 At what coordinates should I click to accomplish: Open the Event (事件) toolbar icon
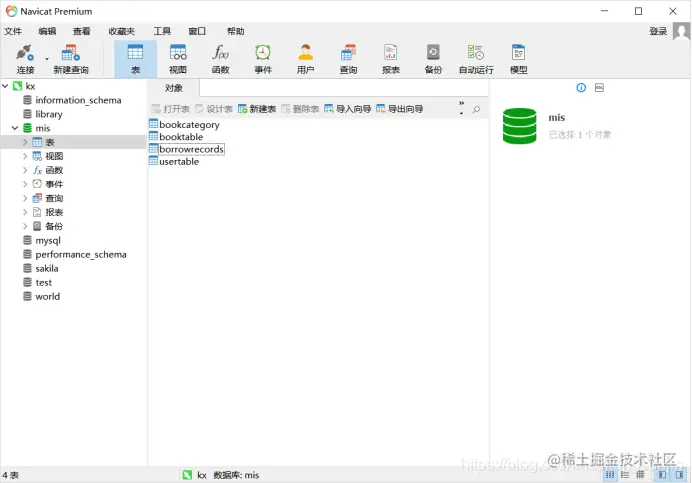(263, 59)
